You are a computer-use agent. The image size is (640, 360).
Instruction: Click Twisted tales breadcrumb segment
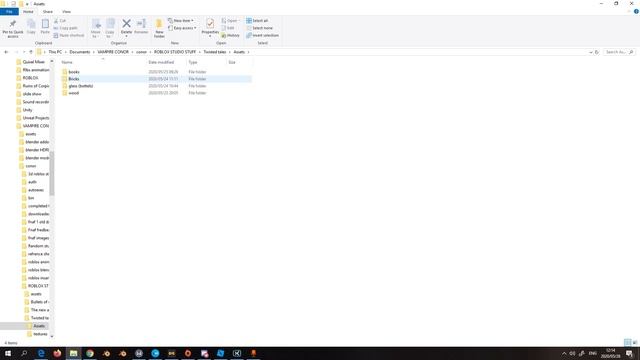coord(215,52)
